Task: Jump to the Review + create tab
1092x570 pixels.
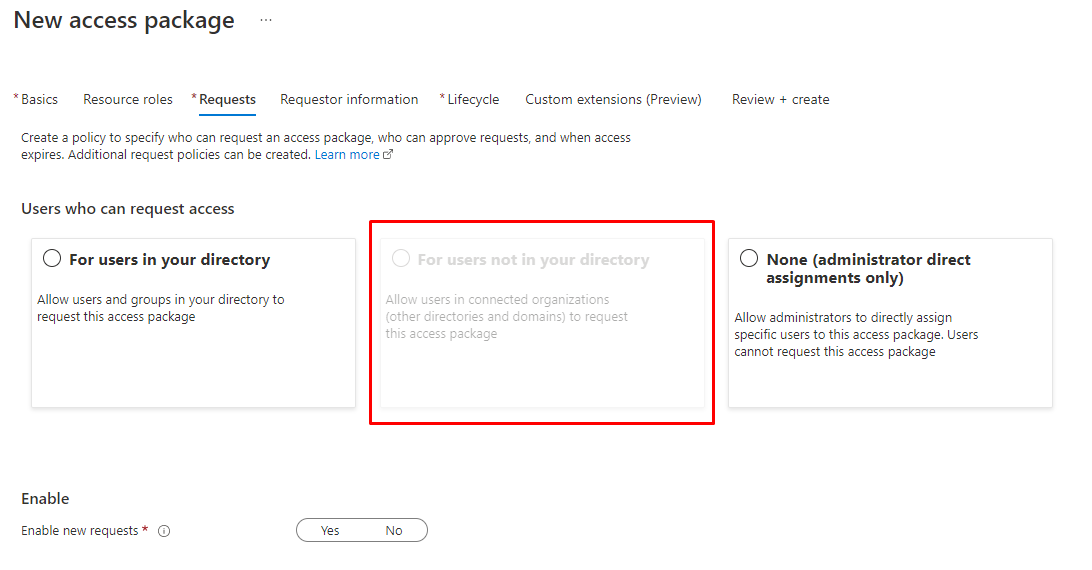Action: click(780, 99)
